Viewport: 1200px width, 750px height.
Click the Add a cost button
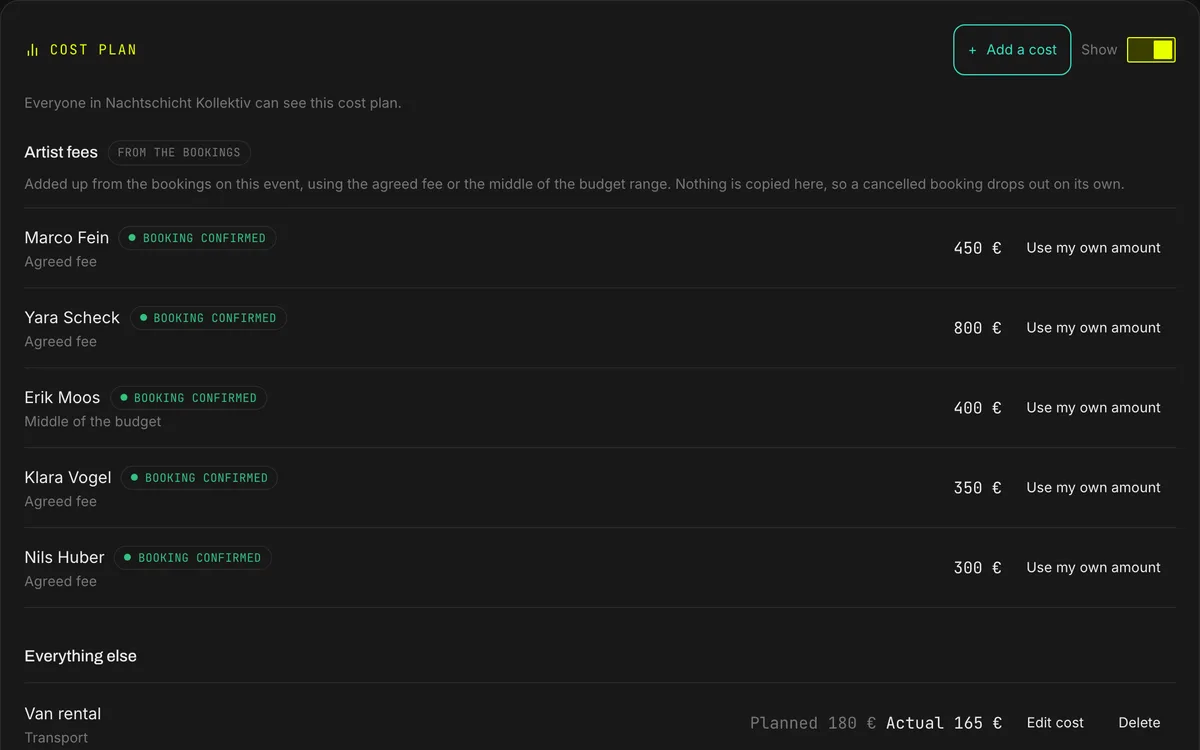coord(1012,50)
